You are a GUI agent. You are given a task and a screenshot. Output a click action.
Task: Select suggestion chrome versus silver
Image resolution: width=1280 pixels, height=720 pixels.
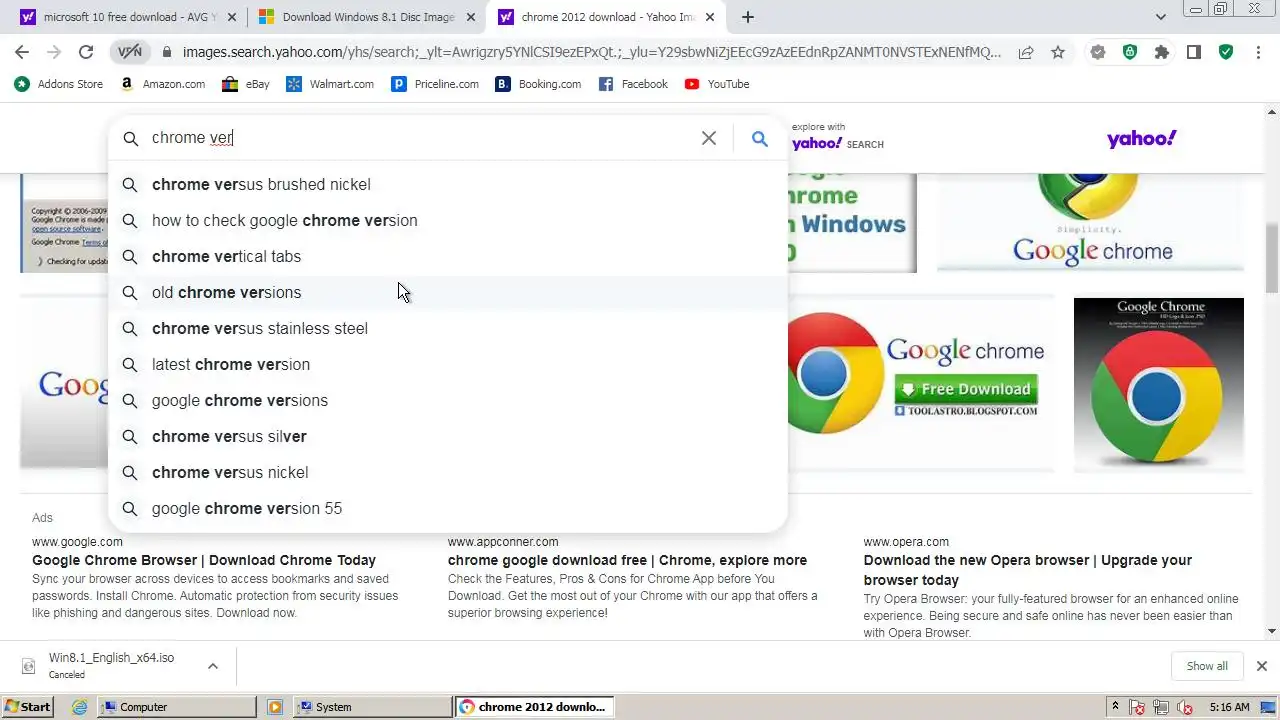[448, 436]
